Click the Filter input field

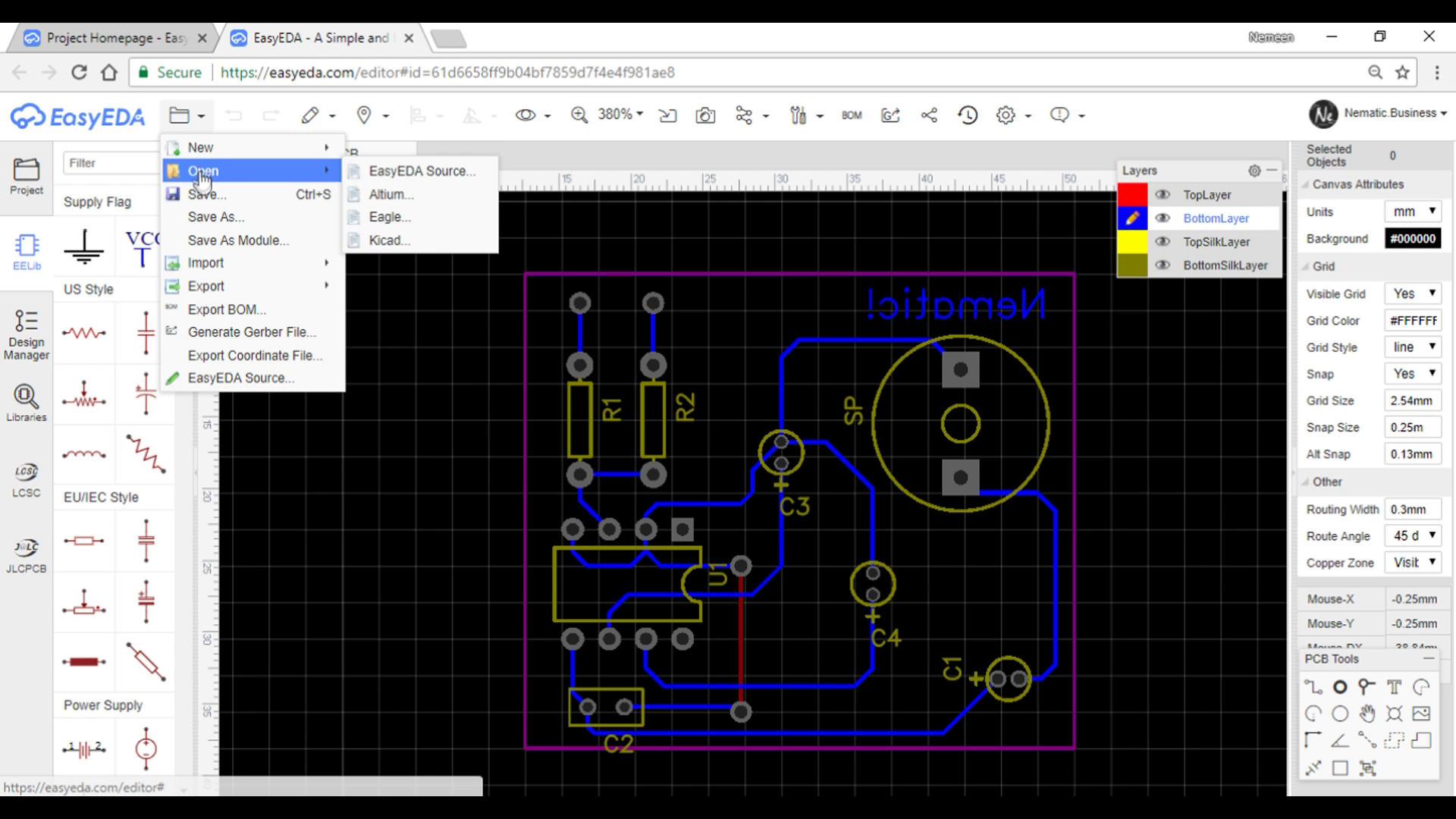pyautogui.click(x=111, y=163)
